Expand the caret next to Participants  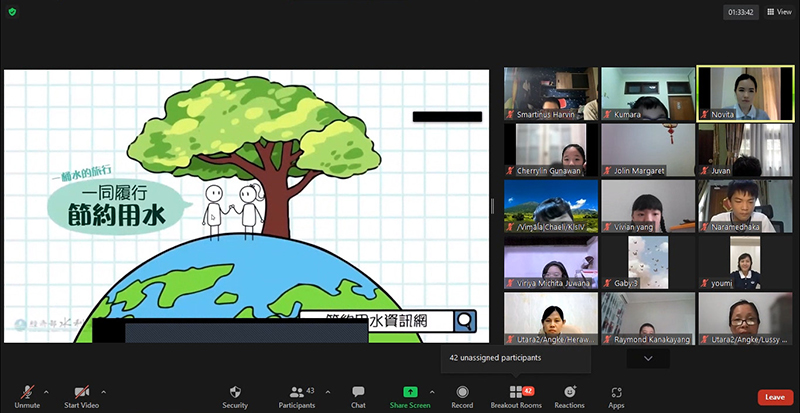(325, 391)
